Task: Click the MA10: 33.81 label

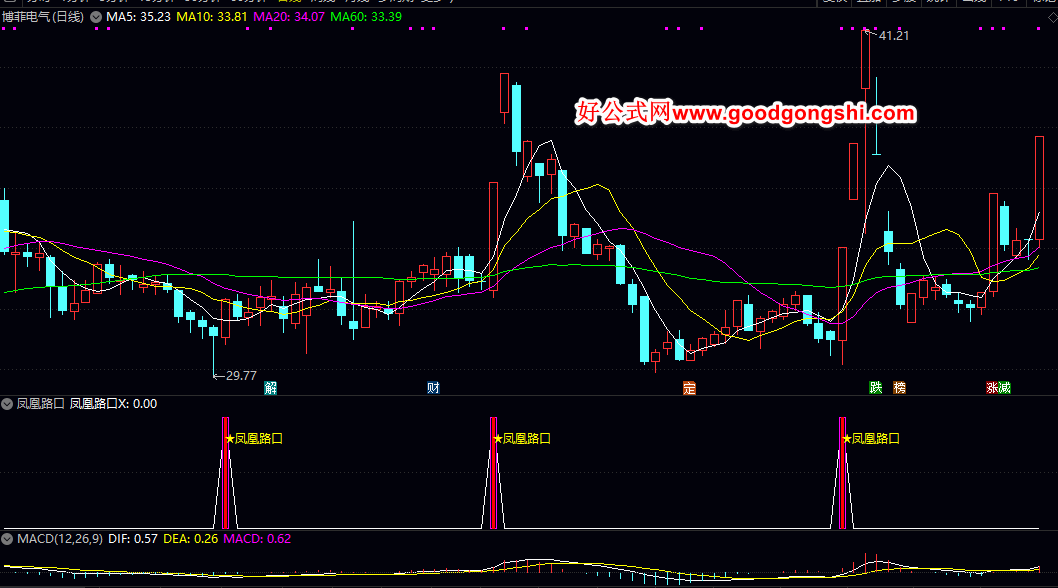Action: tap(212, 17)
